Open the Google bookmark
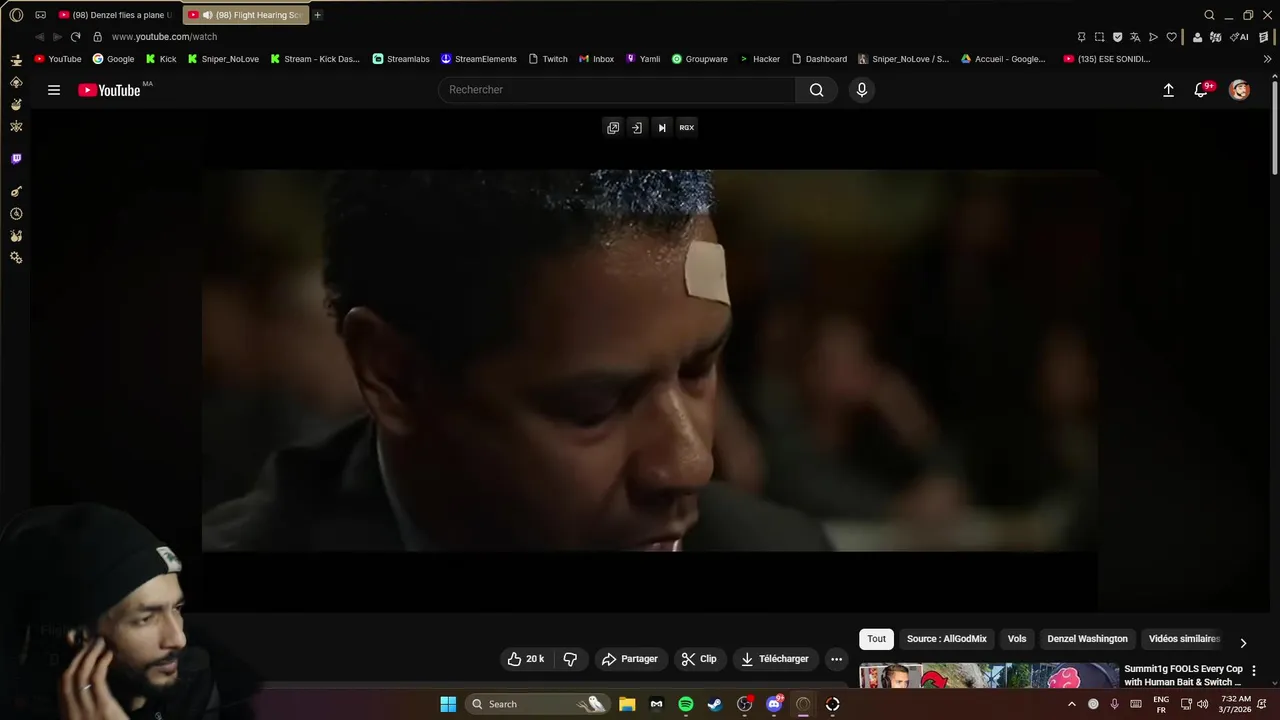 [x=113, y=59]
